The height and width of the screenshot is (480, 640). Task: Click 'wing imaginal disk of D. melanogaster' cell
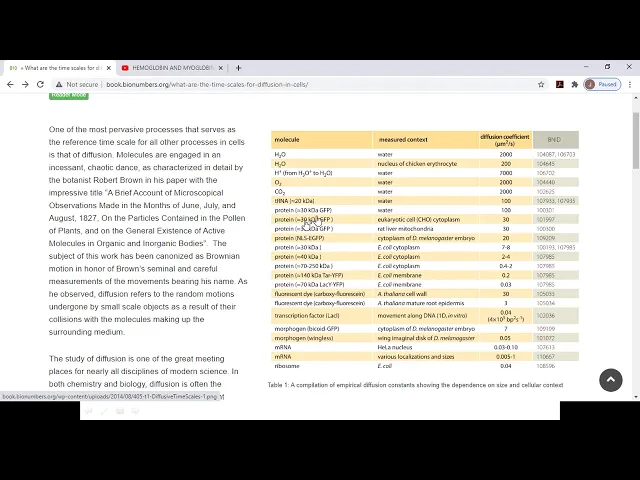[426, 338]
